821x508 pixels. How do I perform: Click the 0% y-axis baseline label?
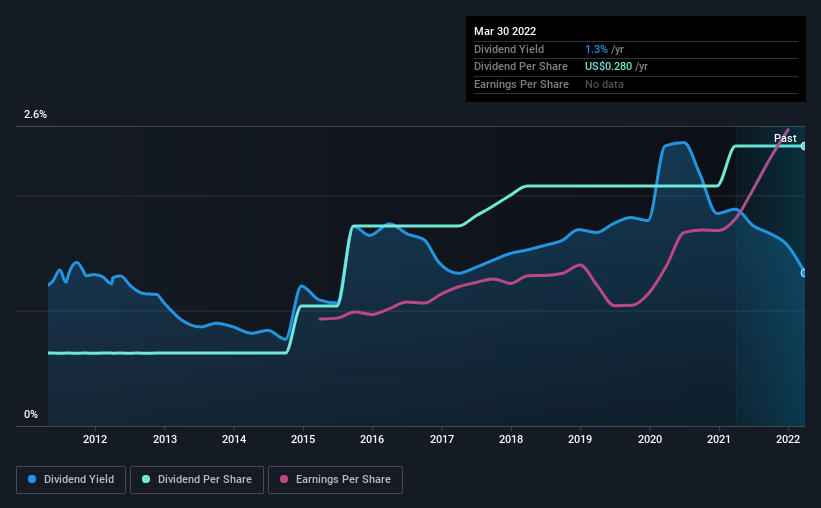click(31, 414)
